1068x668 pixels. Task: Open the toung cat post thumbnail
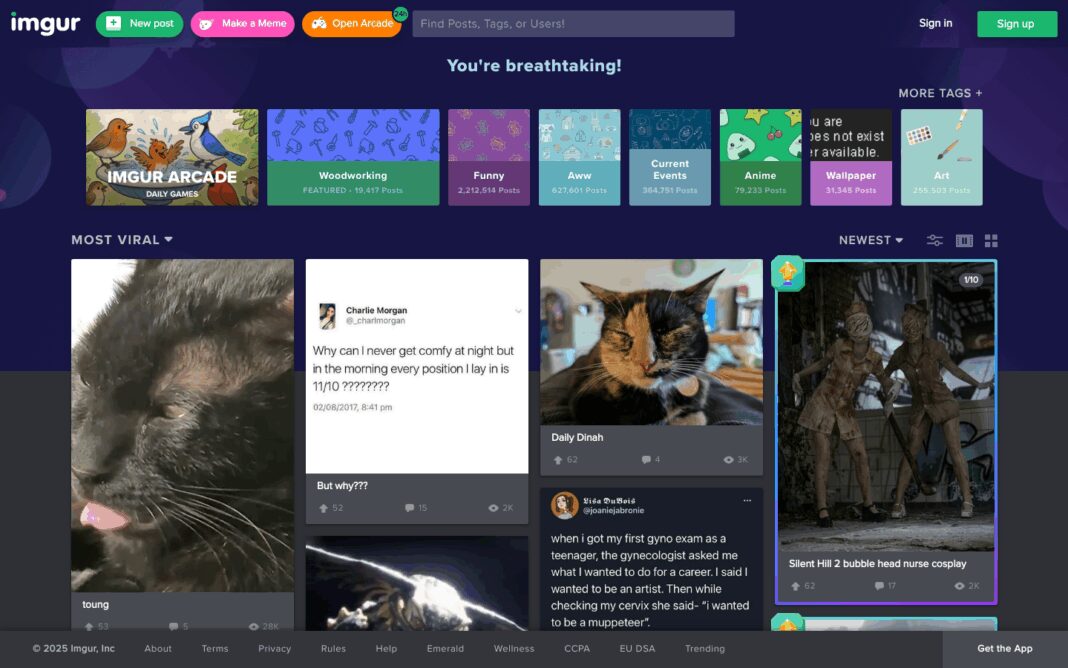coord(183,425)
